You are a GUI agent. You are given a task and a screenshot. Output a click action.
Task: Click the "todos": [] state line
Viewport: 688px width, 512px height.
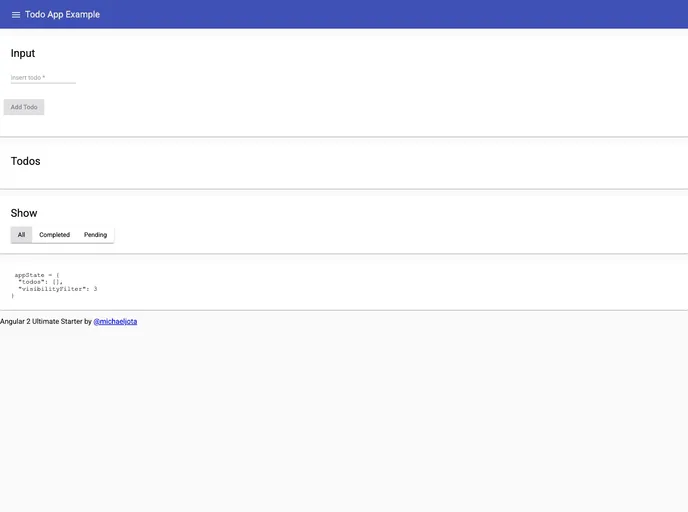[40, 282]
